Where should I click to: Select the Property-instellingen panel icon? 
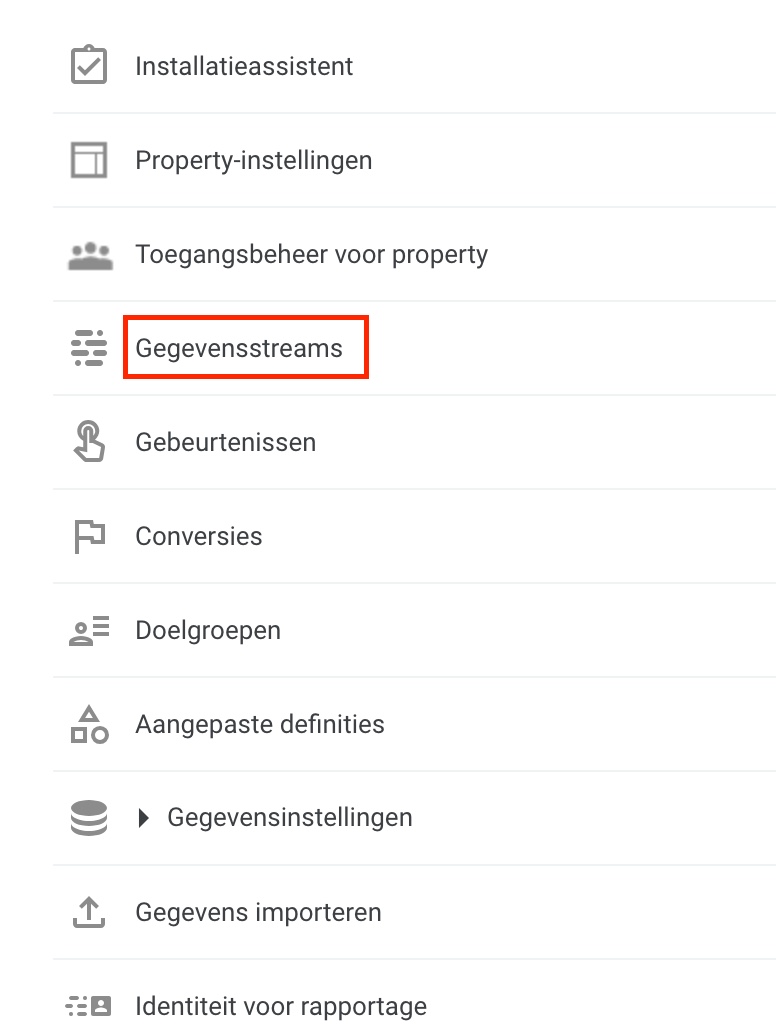(89, 159)
